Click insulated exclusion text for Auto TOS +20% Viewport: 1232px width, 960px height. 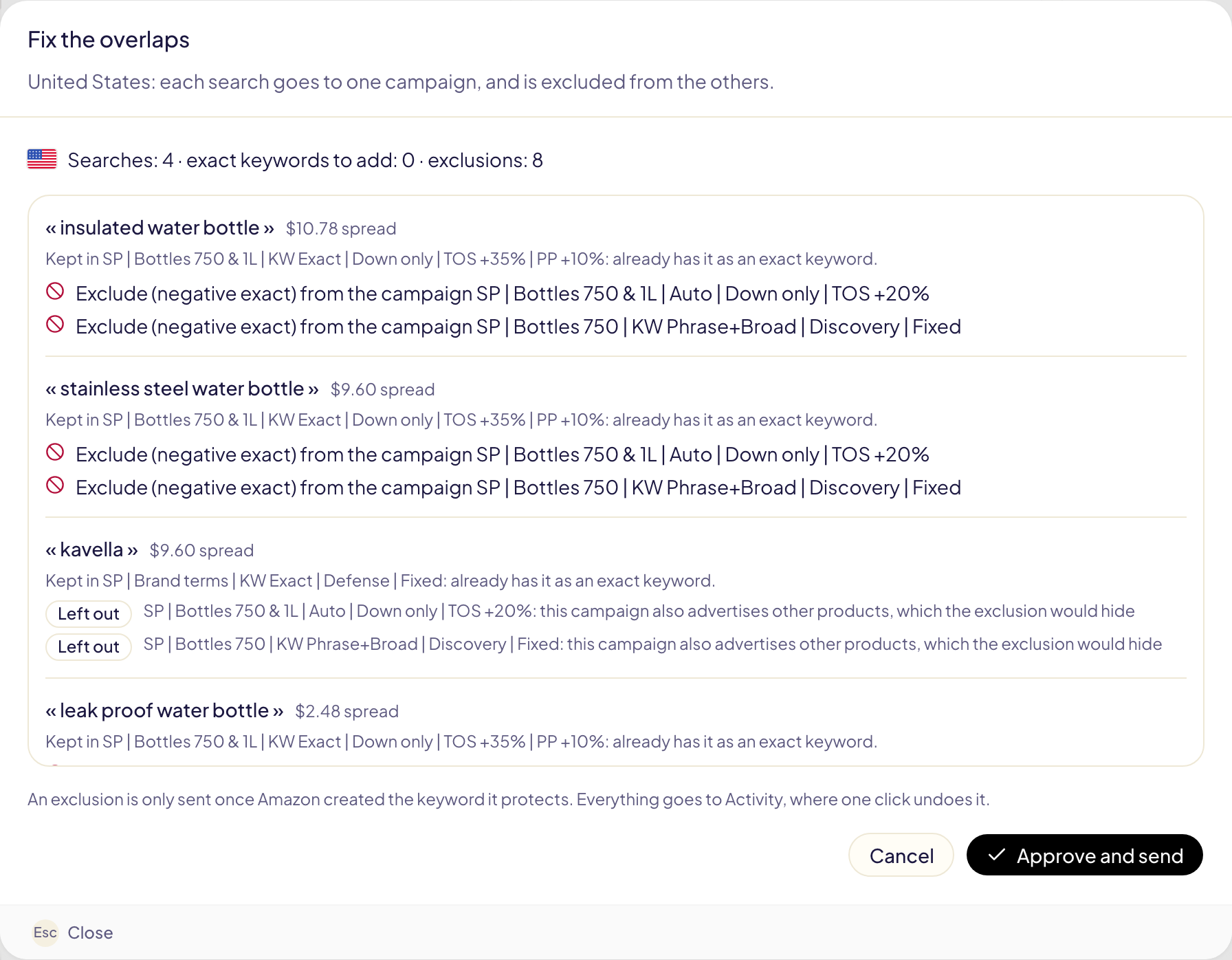[503, 294]
